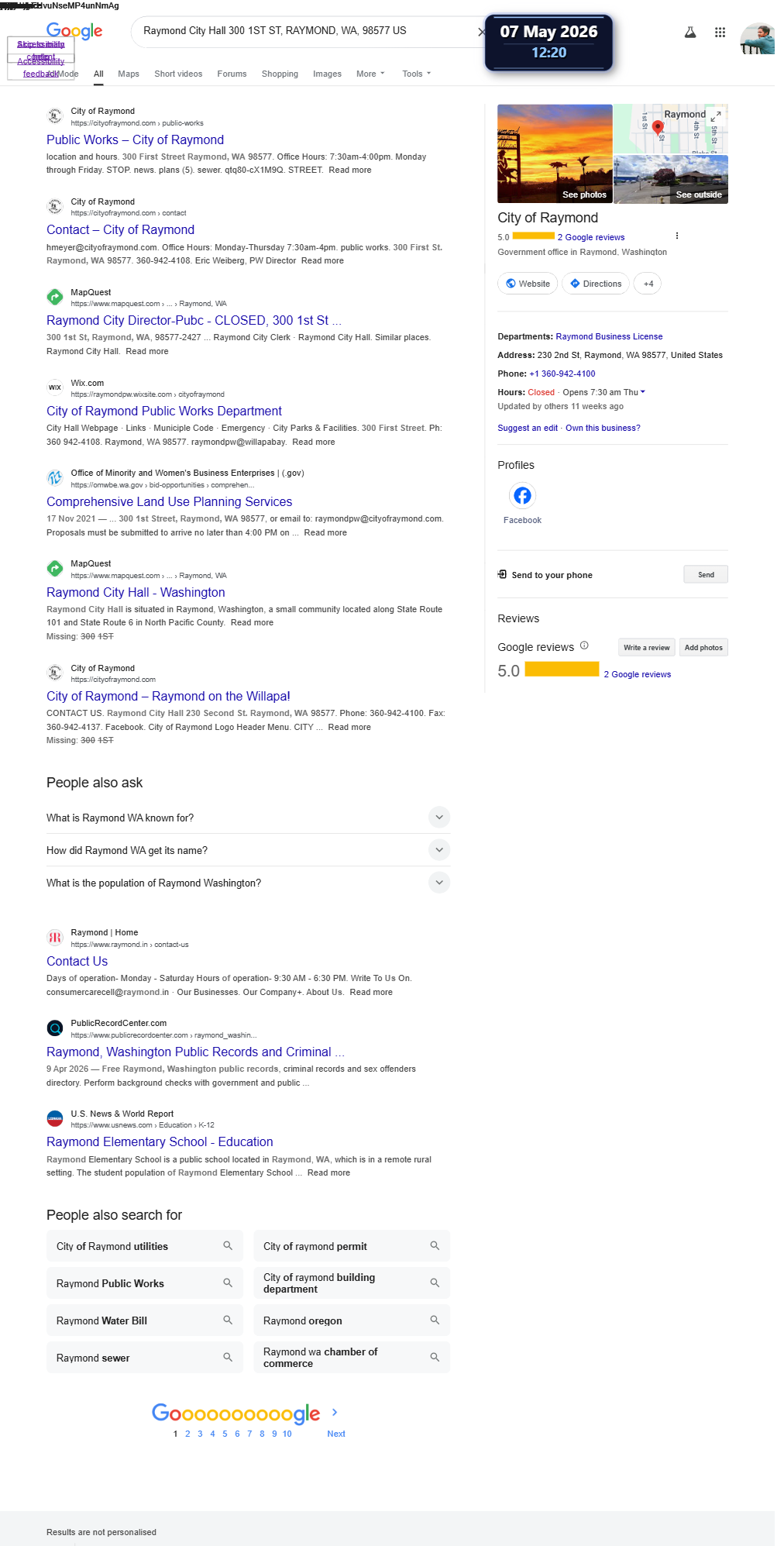Switch to the Images tab
The height and width of the screenshot is (1546, 784).
point(327,74)
